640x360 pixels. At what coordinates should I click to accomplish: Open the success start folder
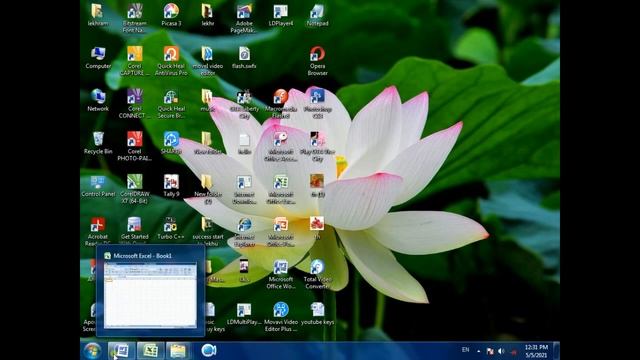tap(208, 231)
